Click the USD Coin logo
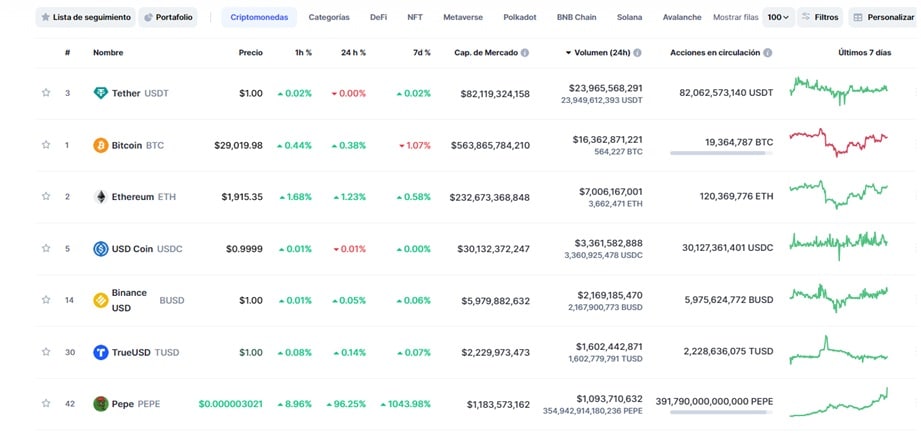The width and height of the screenshot is (921, 438). point(101,248)
